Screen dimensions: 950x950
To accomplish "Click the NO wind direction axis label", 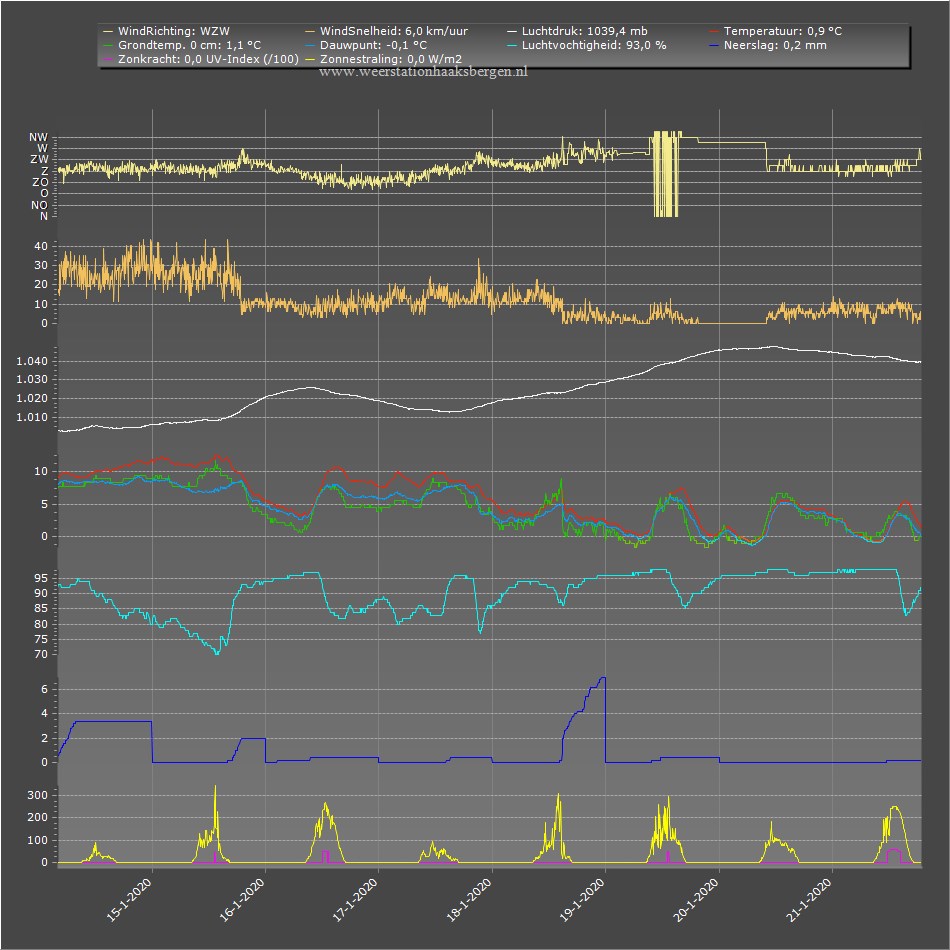I will pyautogui.click(x=39, y=205).
